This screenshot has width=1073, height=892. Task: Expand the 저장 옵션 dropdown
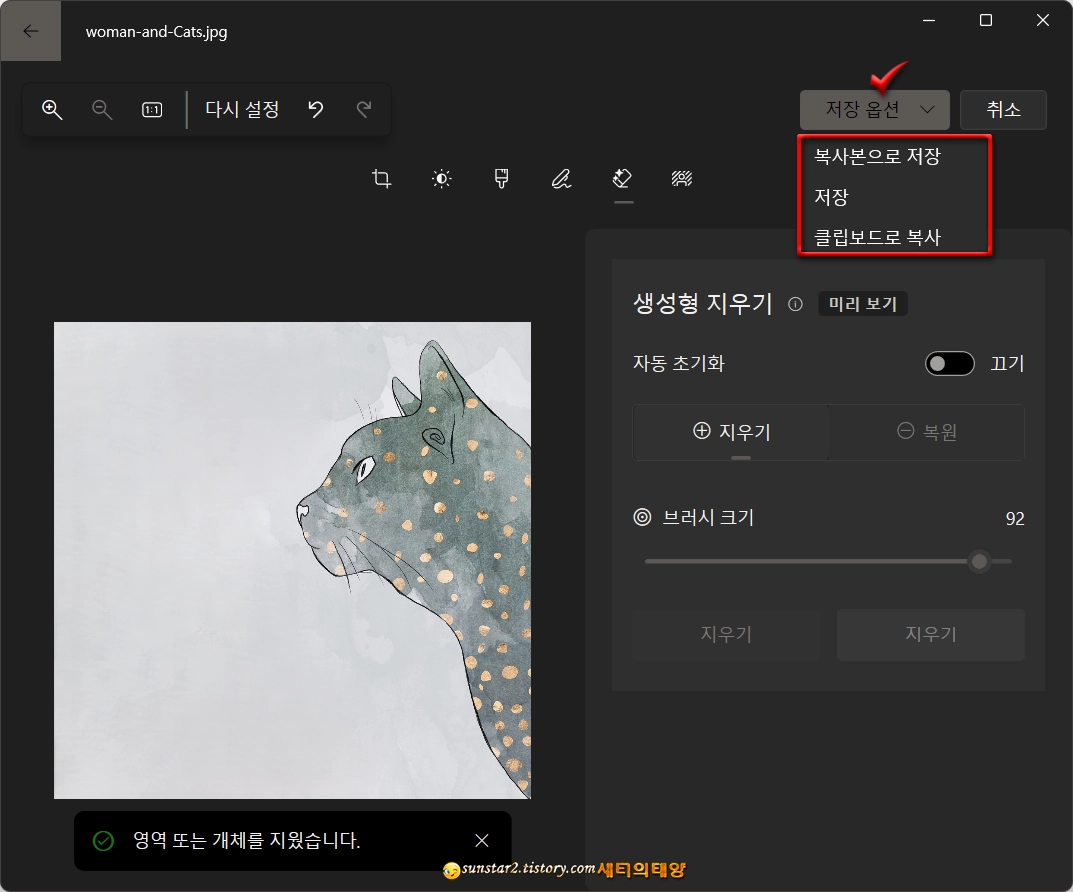[x=875, y=109]
